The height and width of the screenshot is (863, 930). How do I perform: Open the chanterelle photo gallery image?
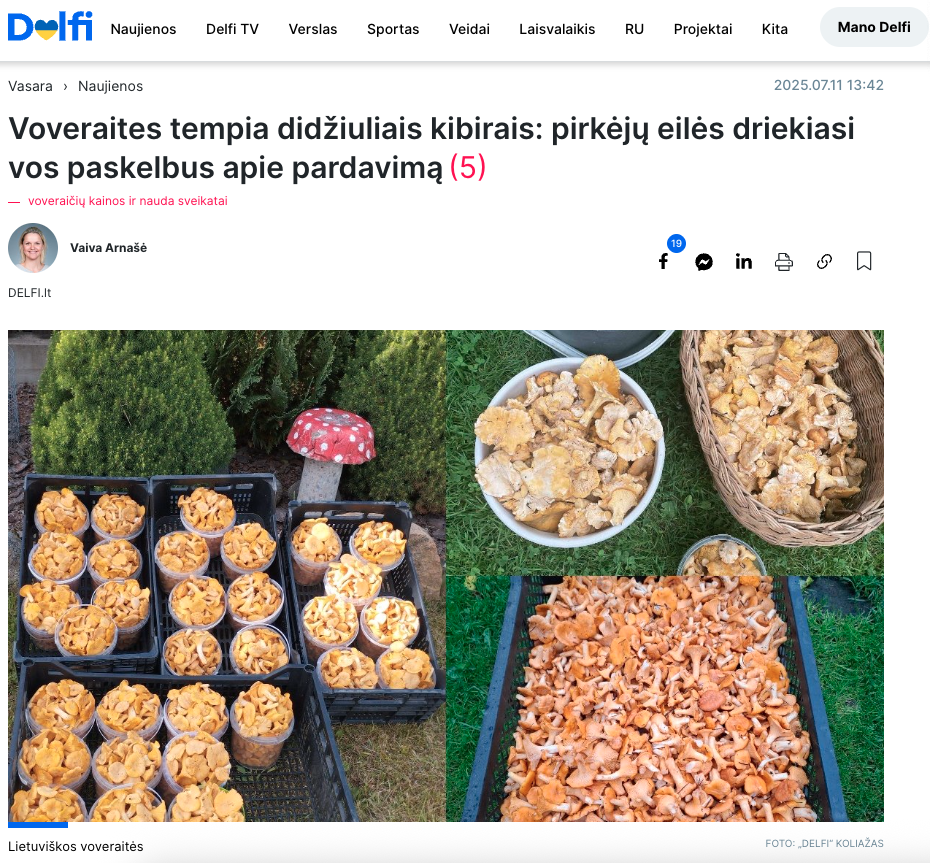tap(445, 575)
